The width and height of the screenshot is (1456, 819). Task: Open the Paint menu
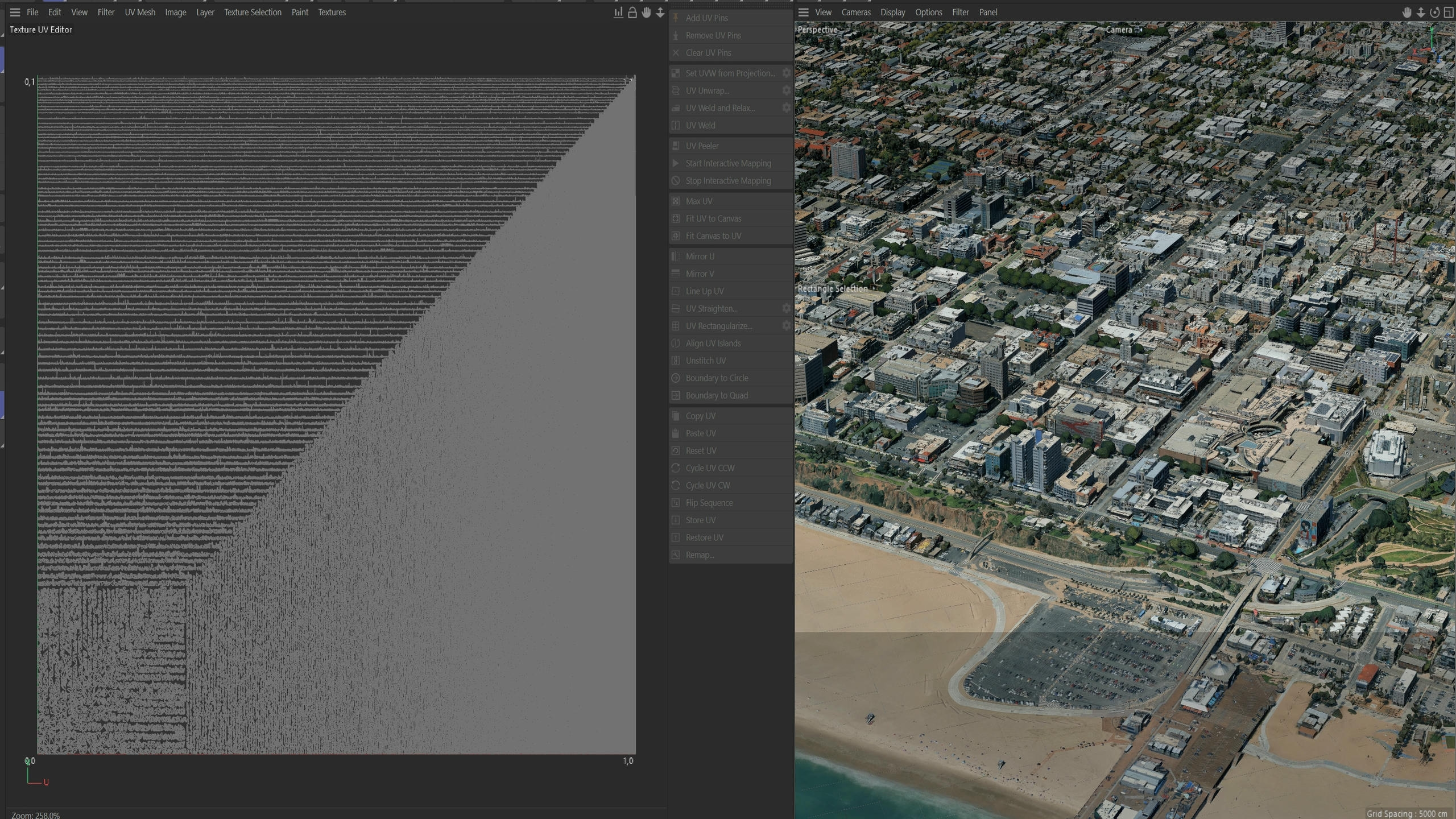click(300, 12)
